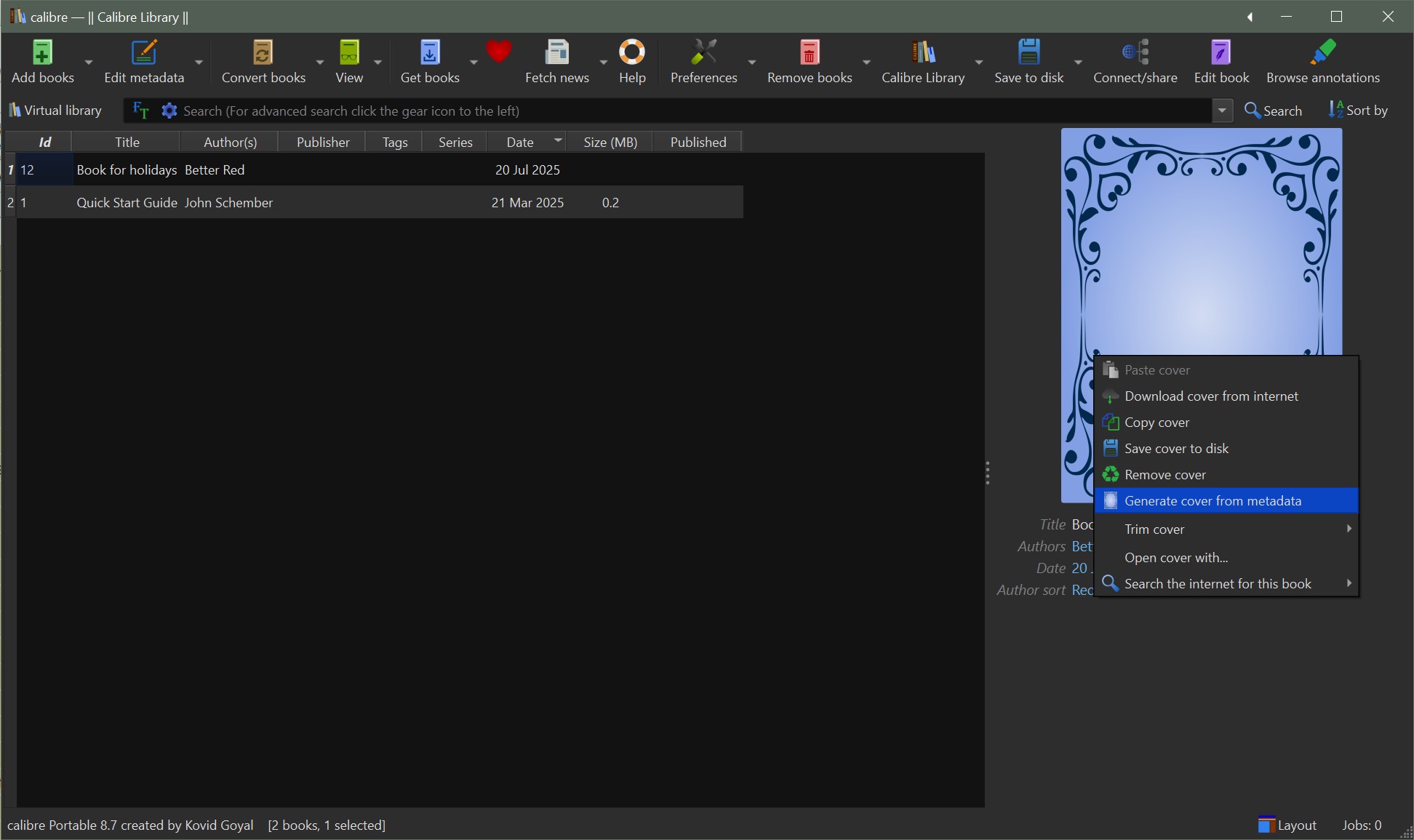
Task: Select the Quick Start Guide book row
Action: click(x=127, y=202)
